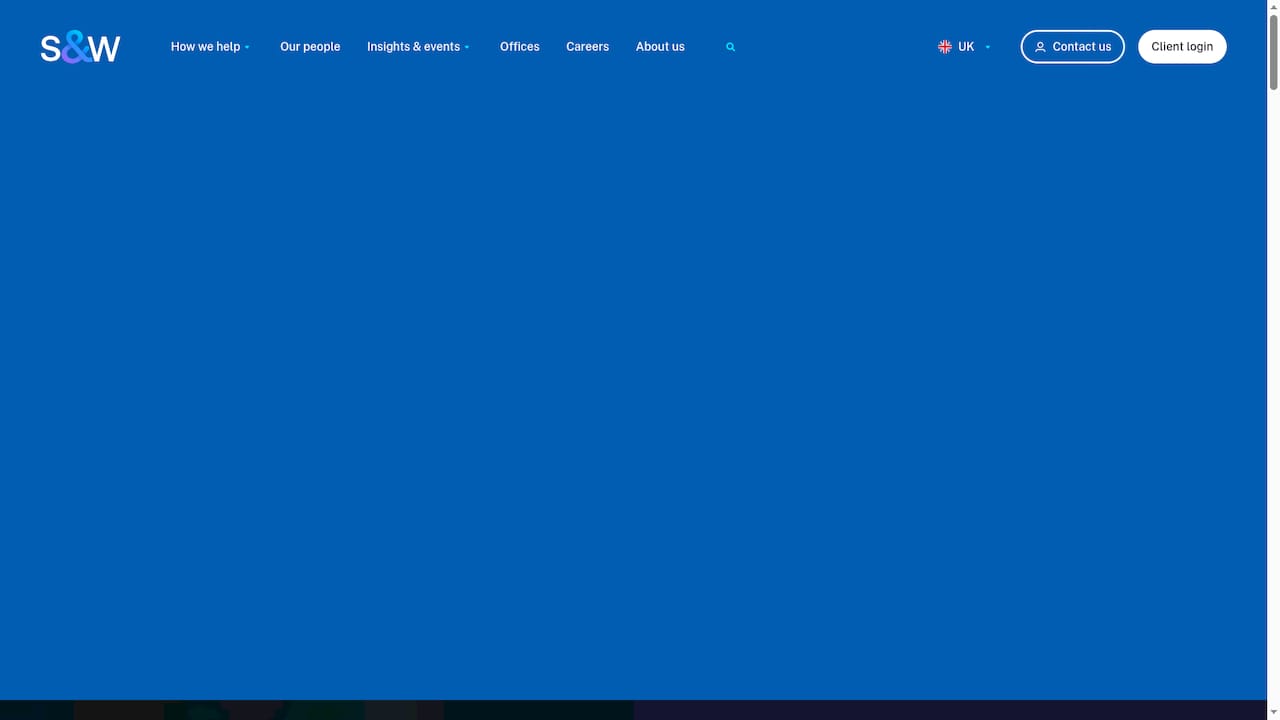Open the region dropdown arrow beside UK
The height and width of the screenshot is (720, 1280).
coord(988,47)
